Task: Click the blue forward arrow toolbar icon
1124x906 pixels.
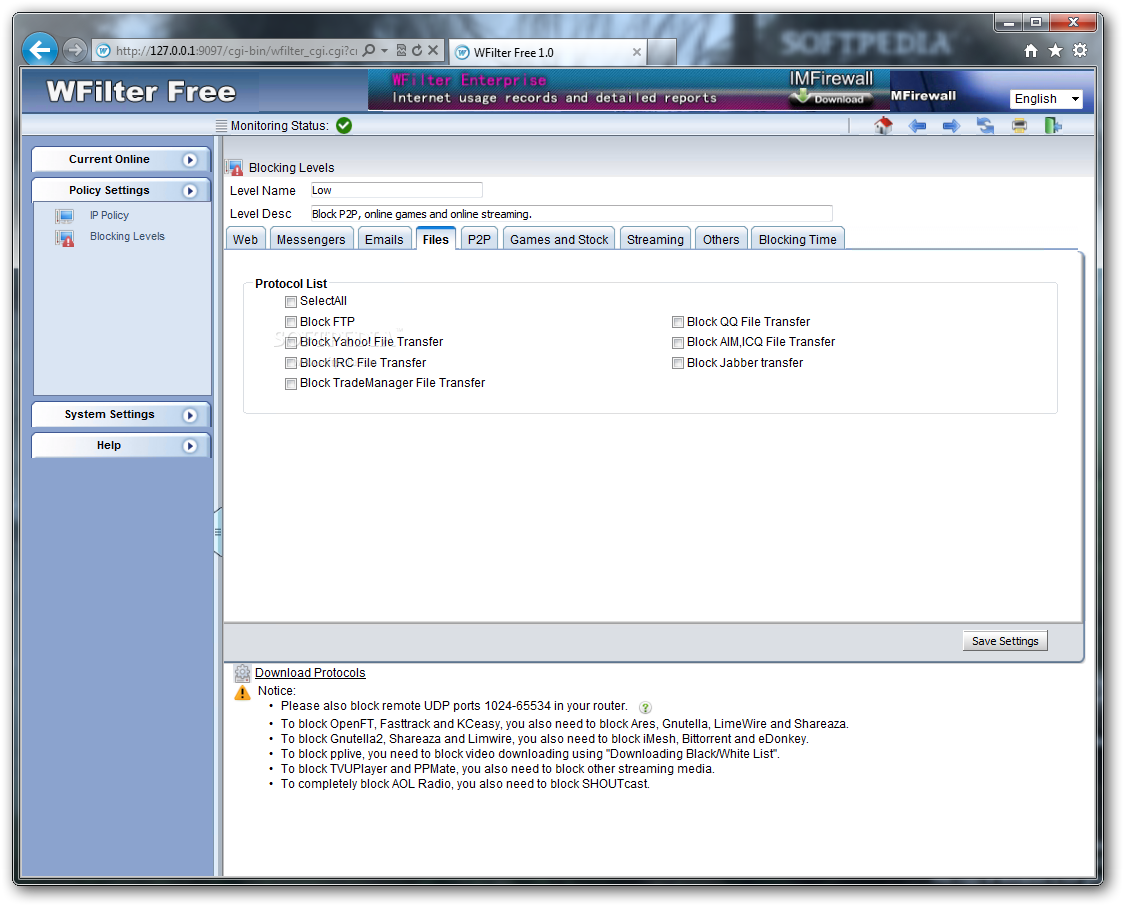Action: (x=951, y=126)
